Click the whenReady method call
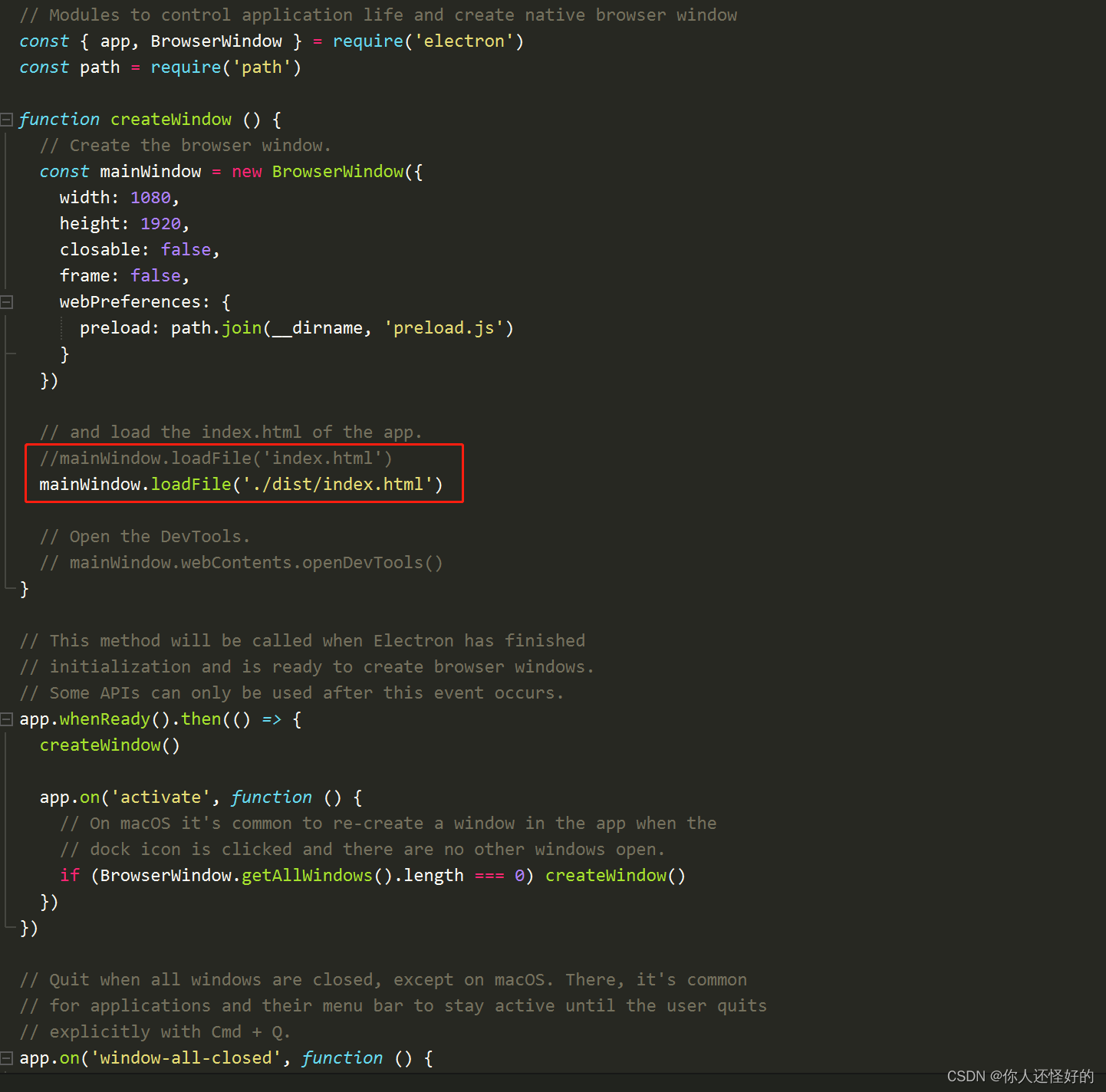This screenshot has height=1092, width=1106. point(105,719)
